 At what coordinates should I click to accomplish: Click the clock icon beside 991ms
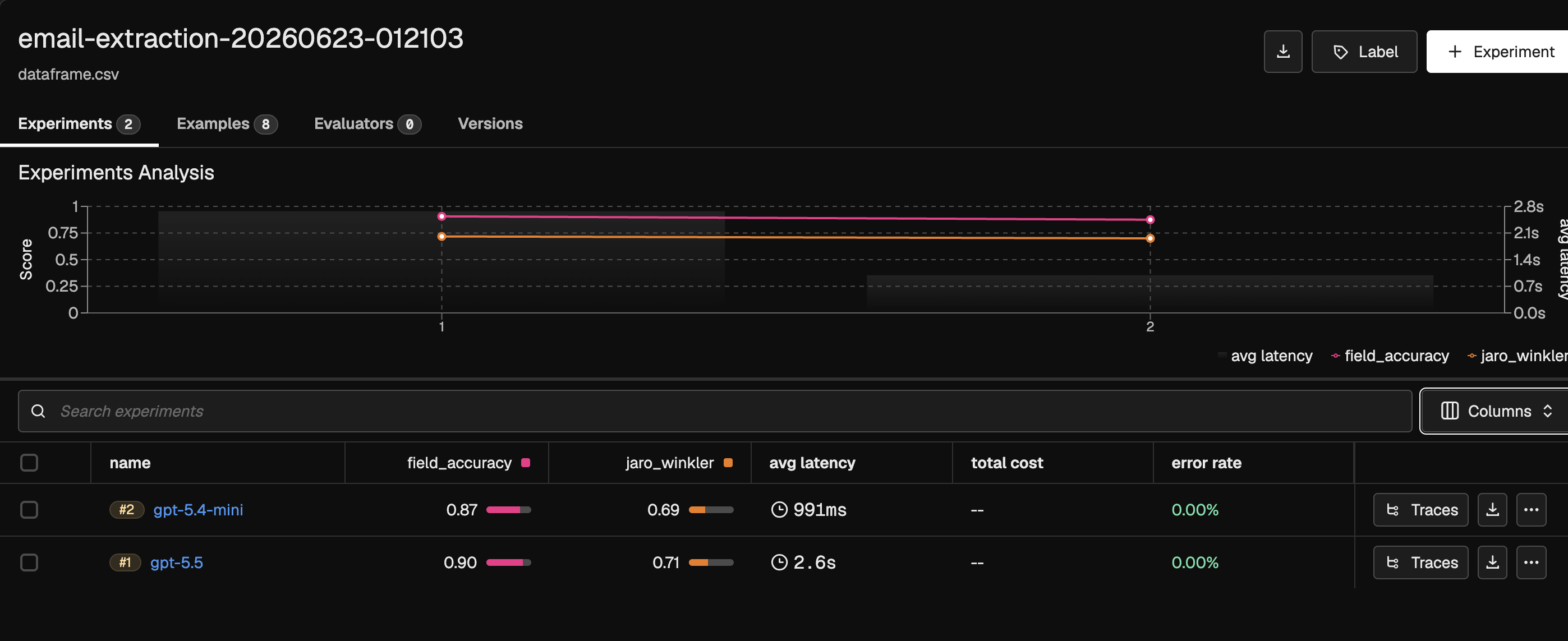(x=779, y=510)
